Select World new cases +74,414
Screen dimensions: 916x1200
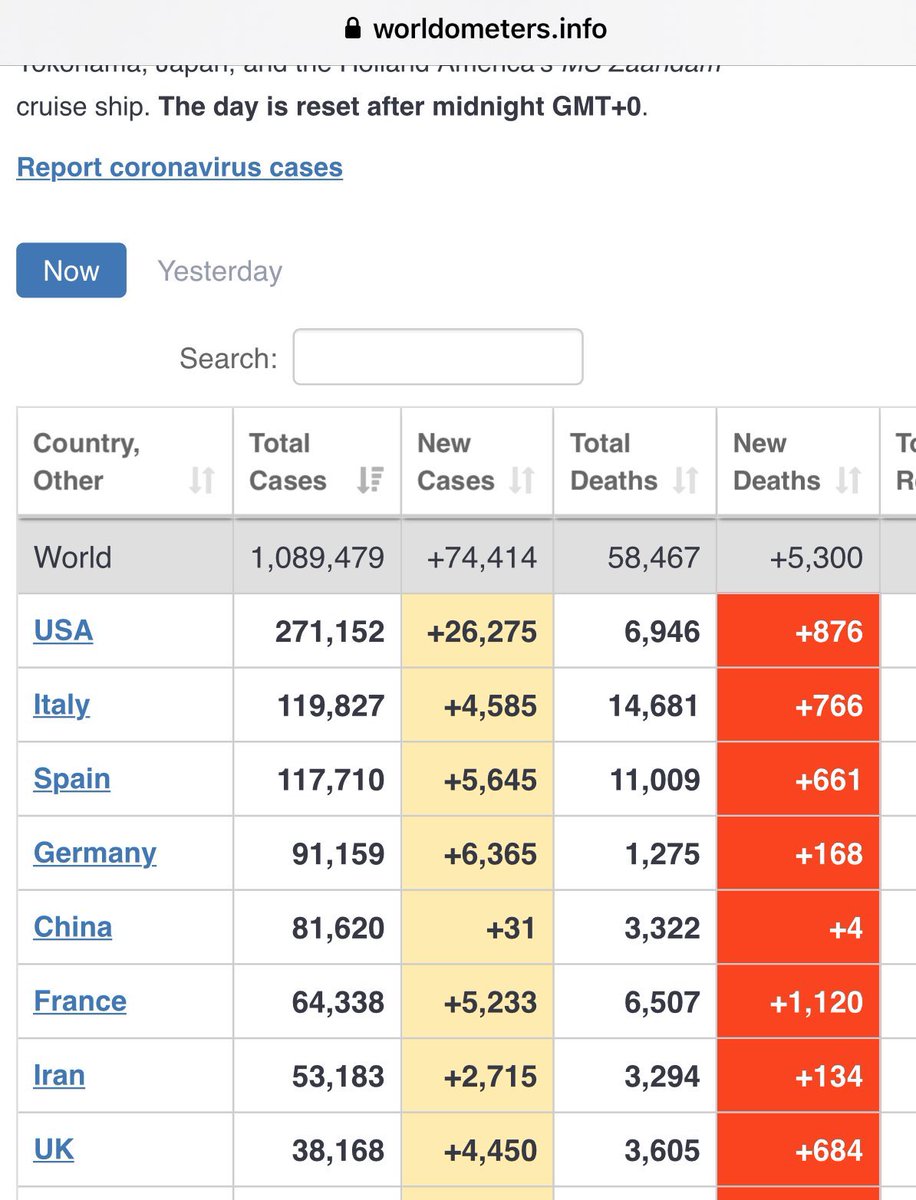coord(481,558)
